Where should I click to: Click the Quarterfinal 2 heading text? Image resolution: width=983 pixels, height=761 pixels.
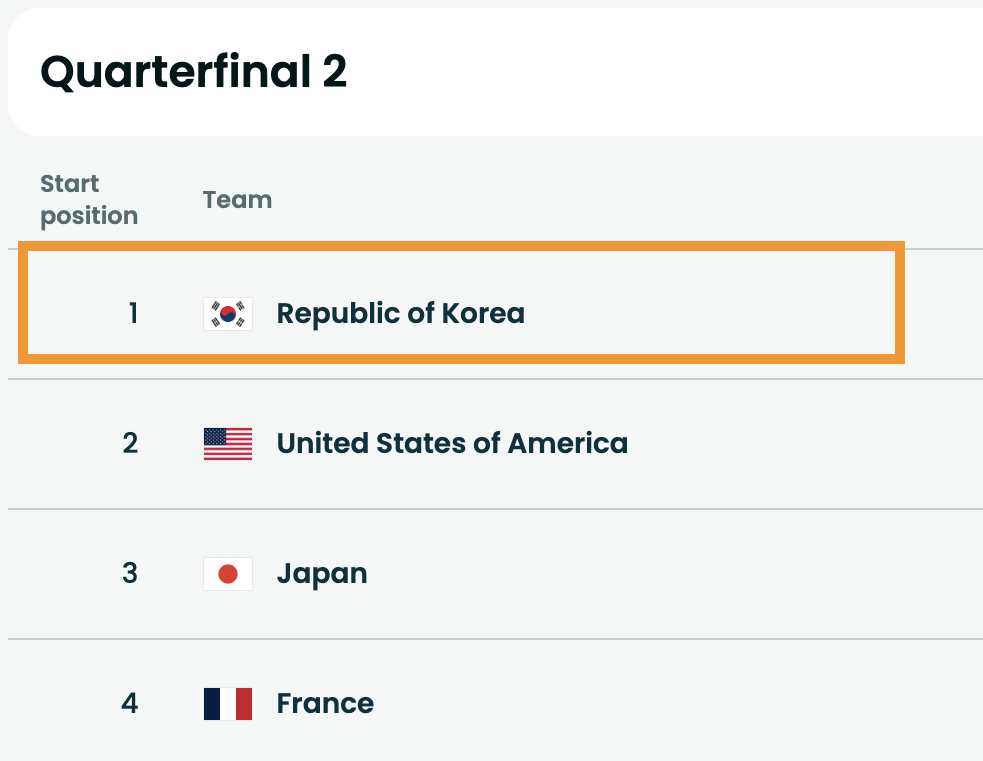coord(193,73)
